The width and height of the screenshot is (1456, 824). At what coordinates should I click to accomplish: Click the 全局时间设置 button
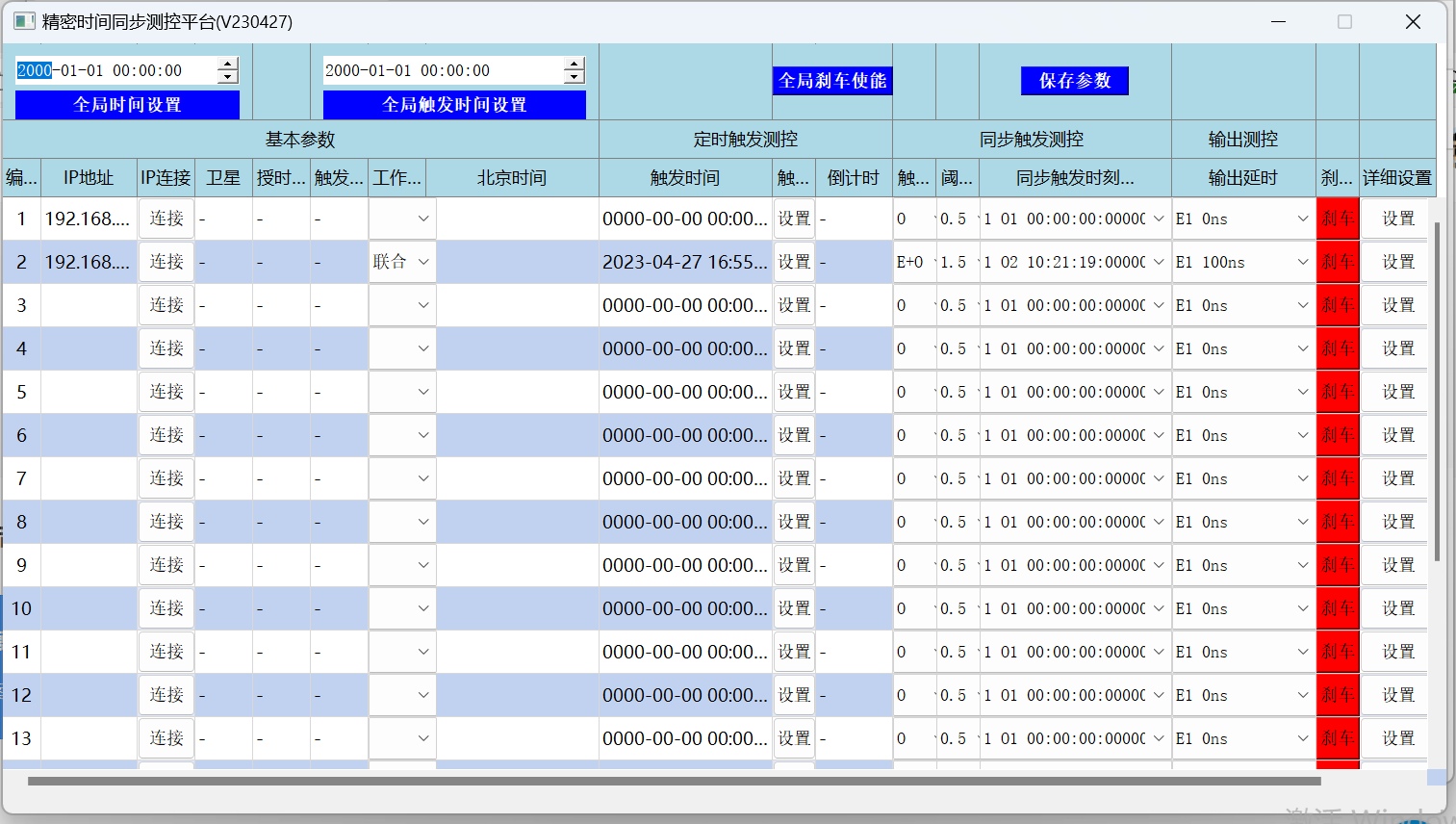[x=127, y=105]
